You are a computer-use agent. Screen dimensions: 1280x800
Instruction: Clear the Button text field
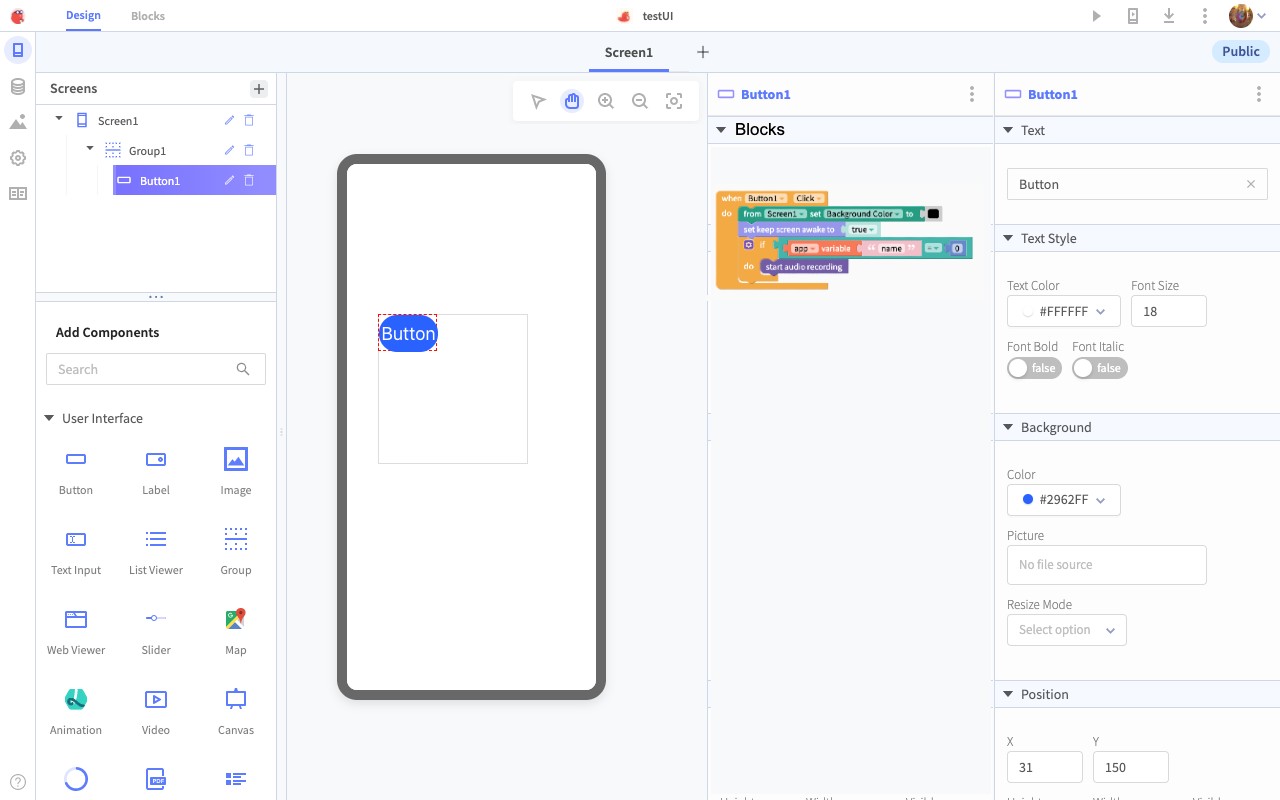click(1251, 184)
